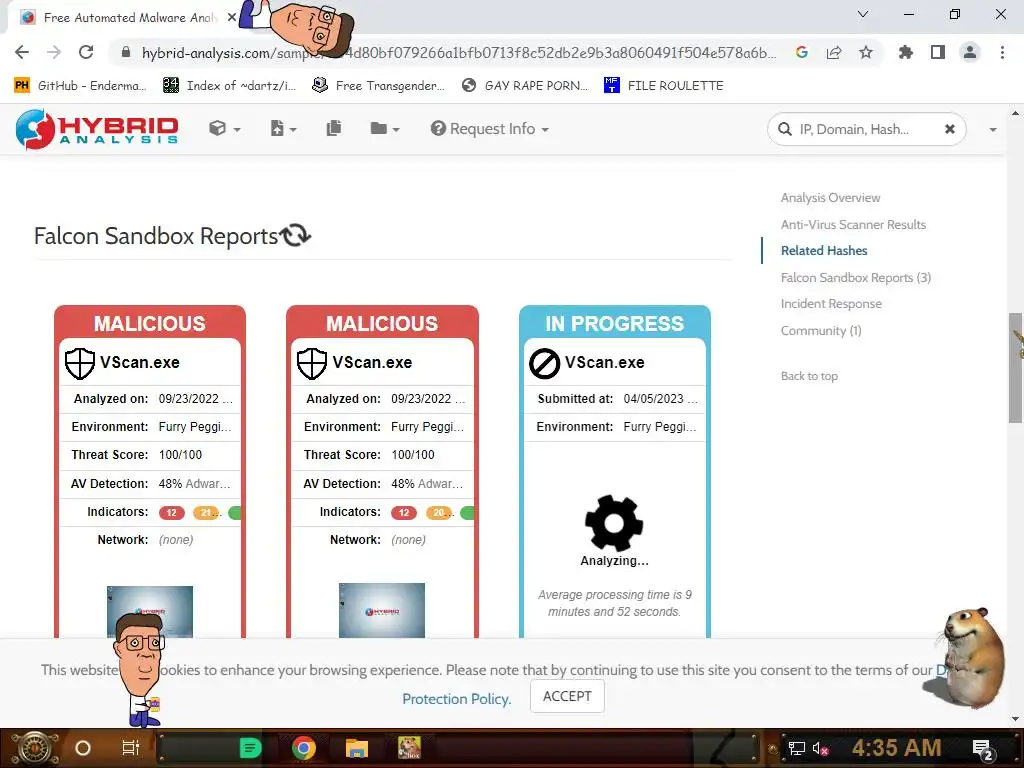Open Chrome profile avatar menu
Viewport: 1024px width, 768px height.
[x=970, y=52]
